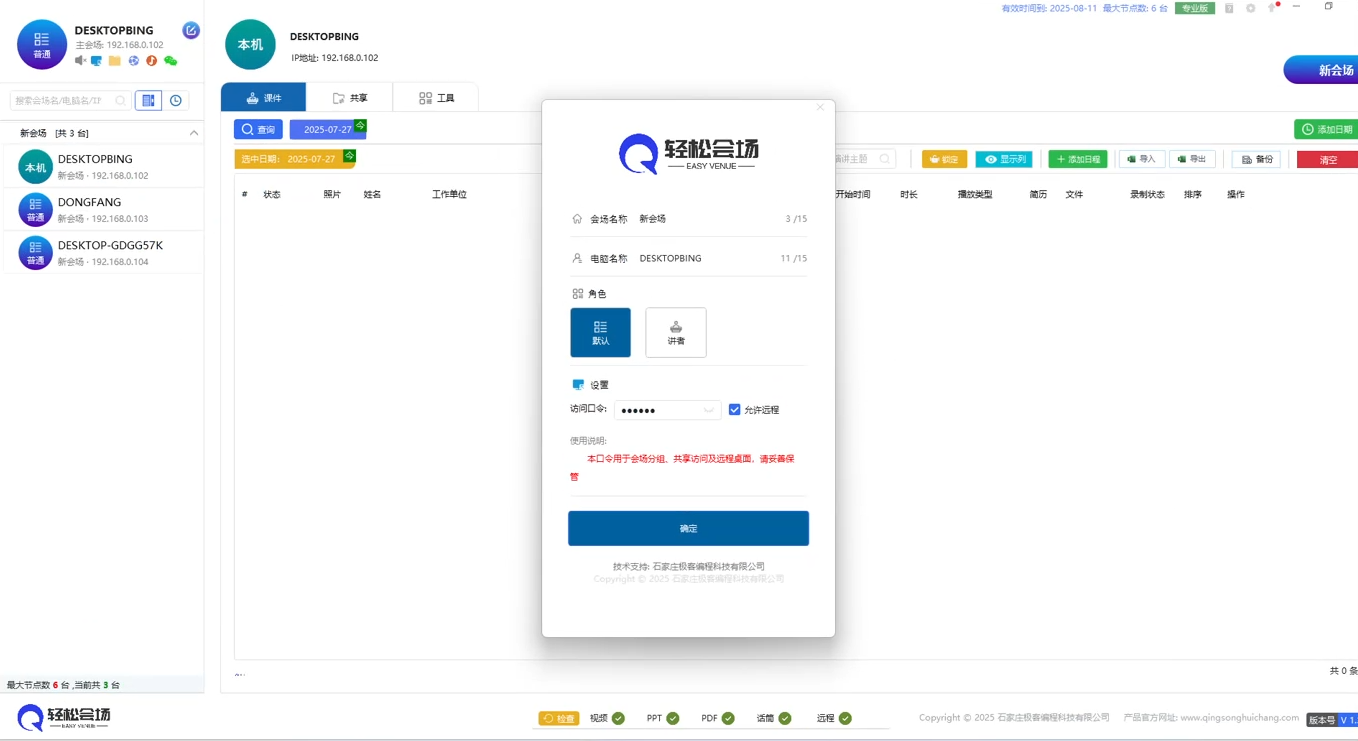This screenshot has height=741, width=1358.
Task: Switch to the 工具 tab
Action: click(x=436, y=98)
